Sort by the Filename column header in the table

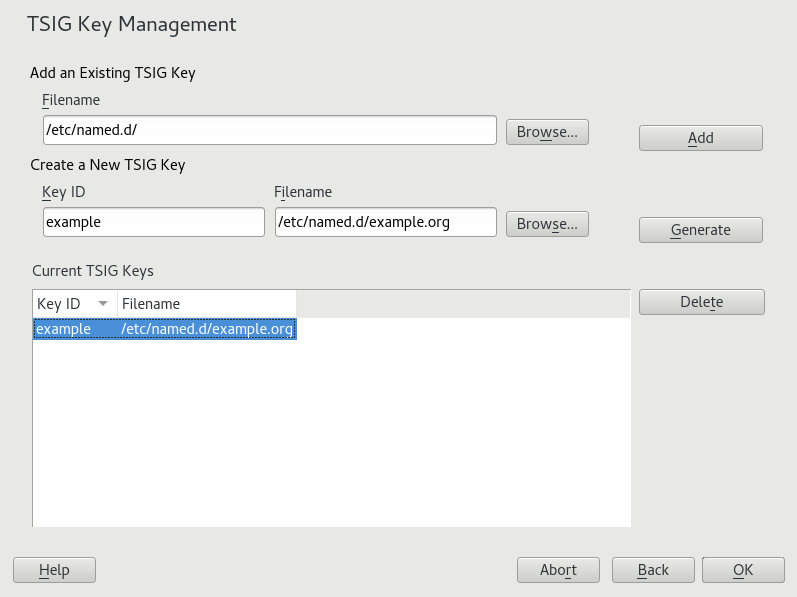(205, 304)
